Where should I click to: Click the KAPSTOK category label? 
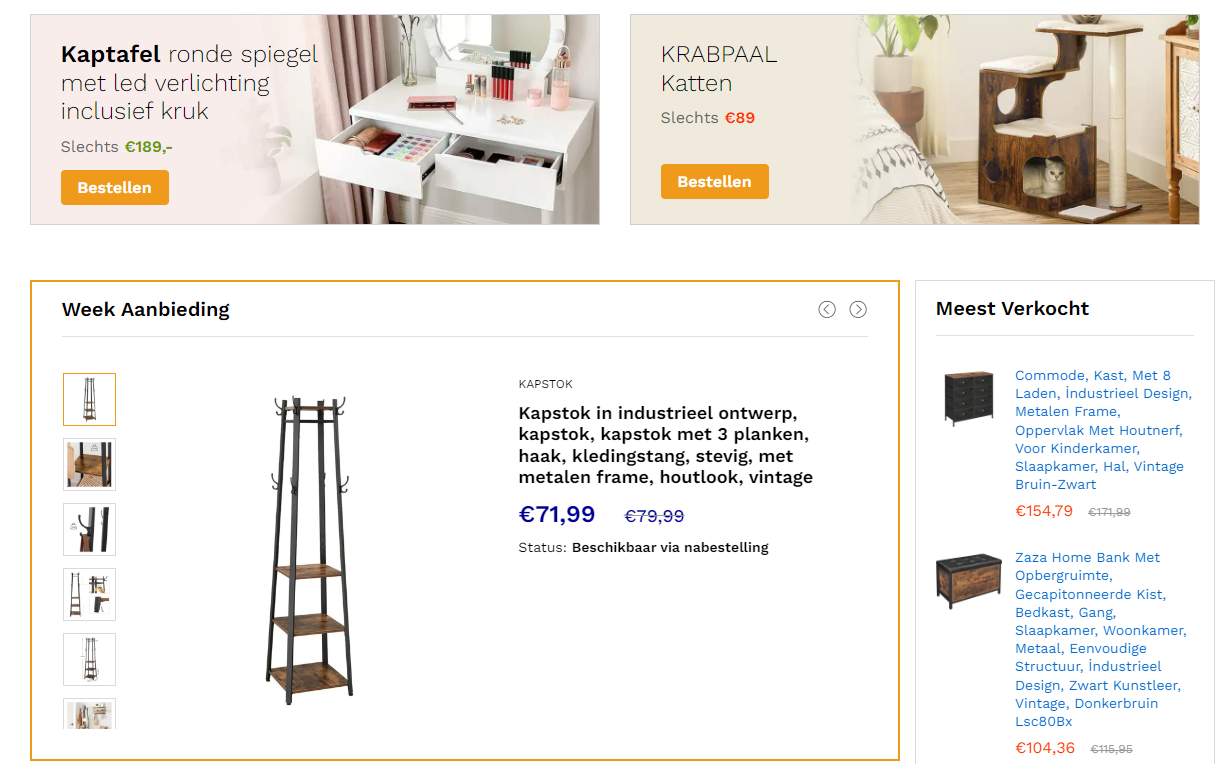pyautogui.click(x=546, y=384)
